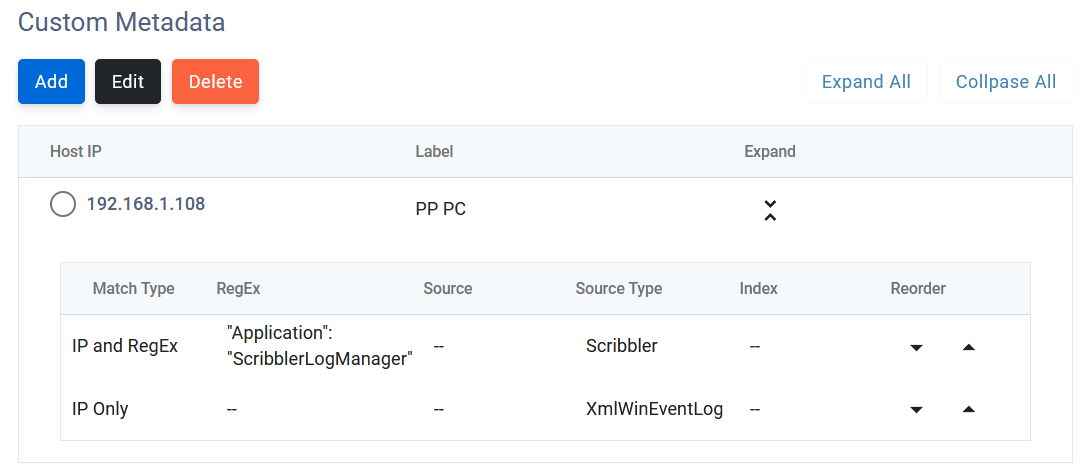
Task: Click the Source Type column header
Action: coord(618,289)
